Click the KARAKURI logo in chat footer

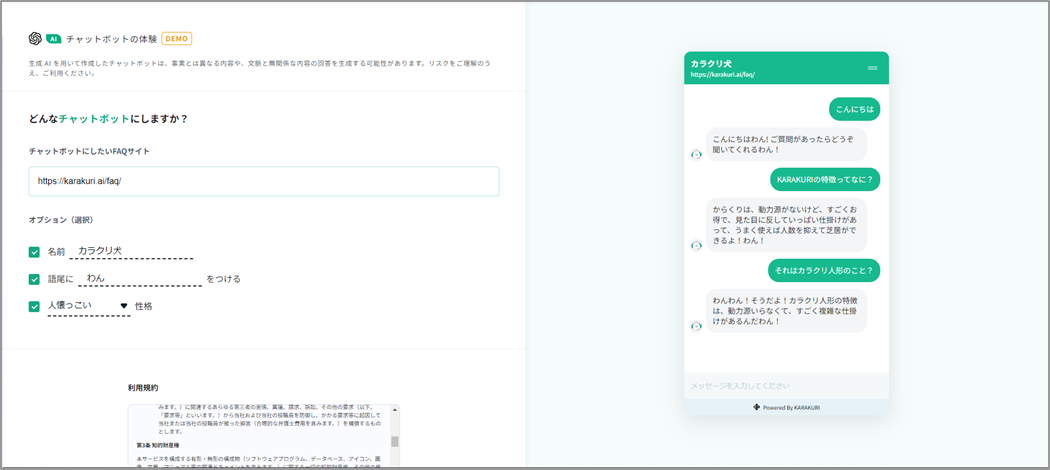coord(757,407)
